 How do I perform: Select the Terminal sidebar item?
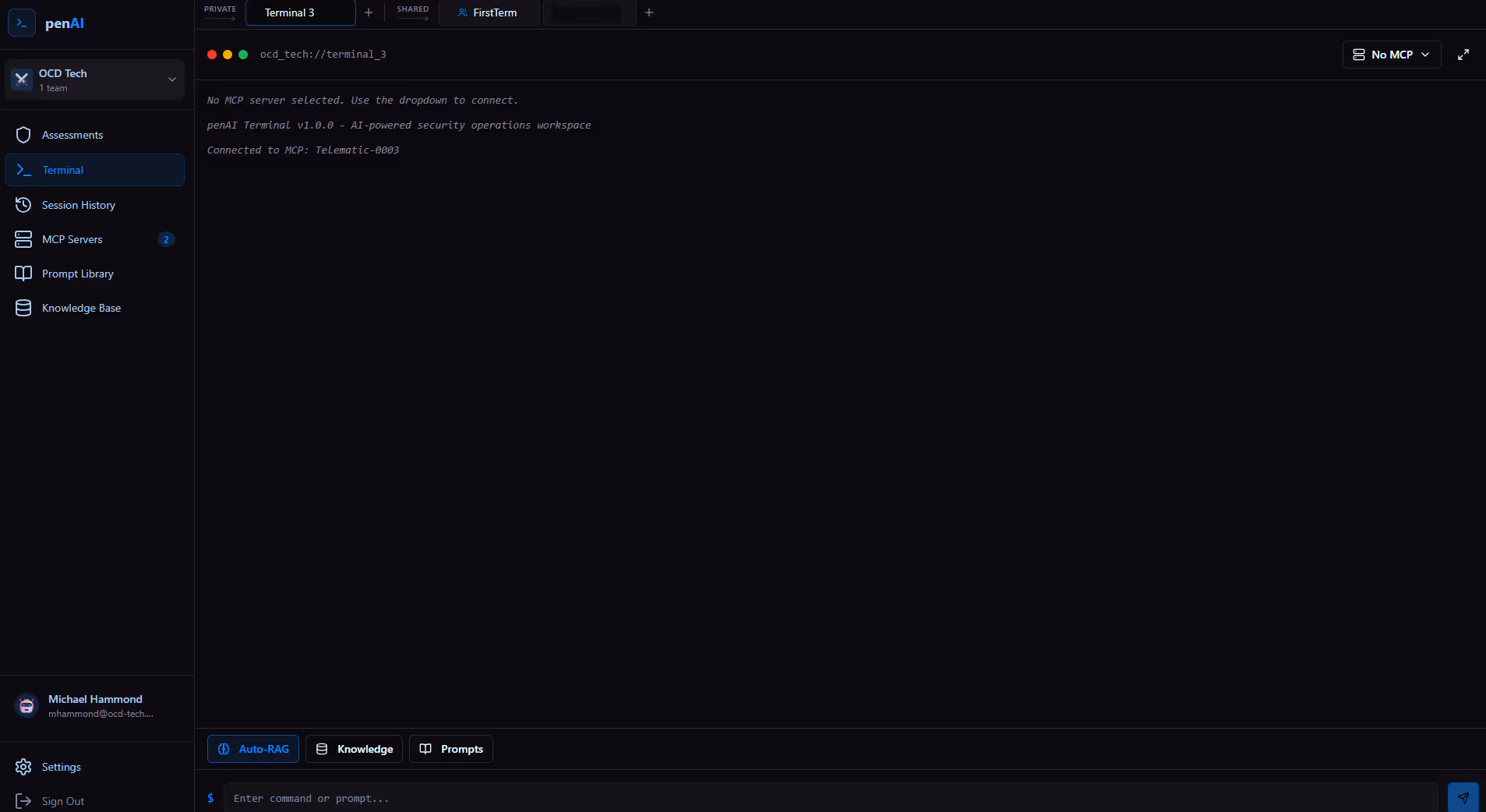[x=94, y=170]
